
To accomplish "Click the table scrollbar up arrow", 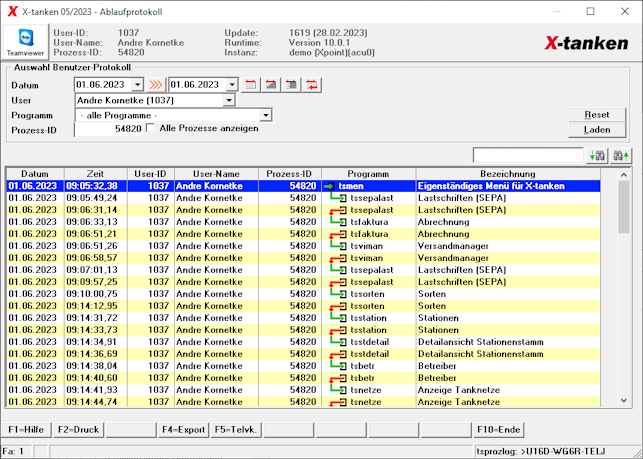I will 624,175.
